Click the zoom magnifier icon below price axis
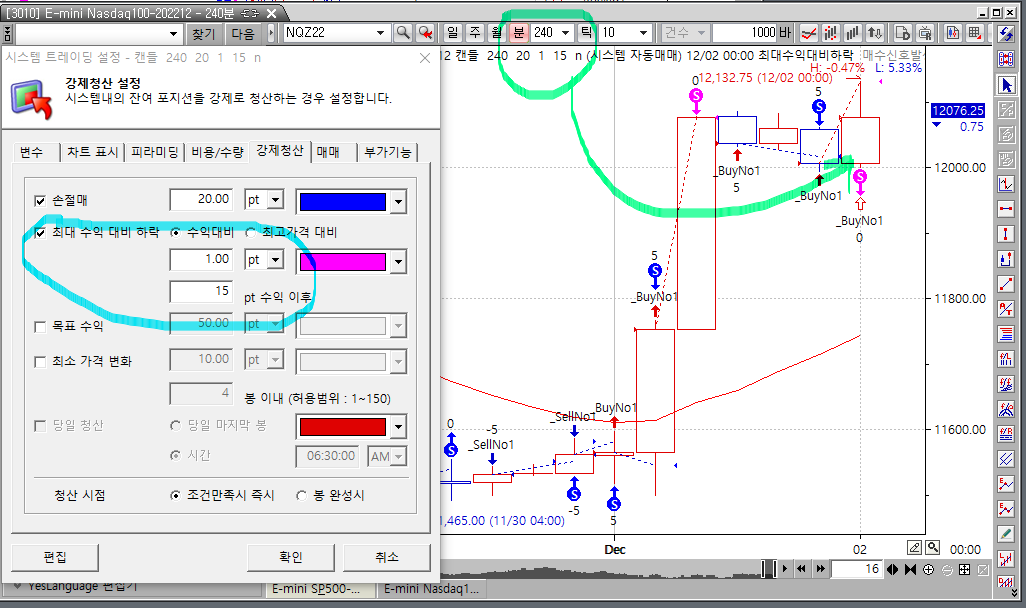This screenshot has width=1026, height=608. (932, 547)
